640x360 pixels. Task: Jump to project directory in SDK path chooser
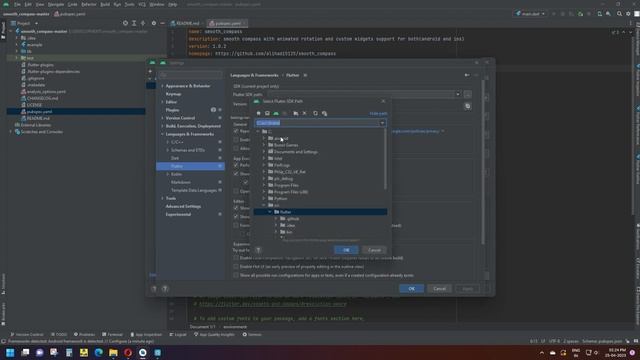(276, 113)
